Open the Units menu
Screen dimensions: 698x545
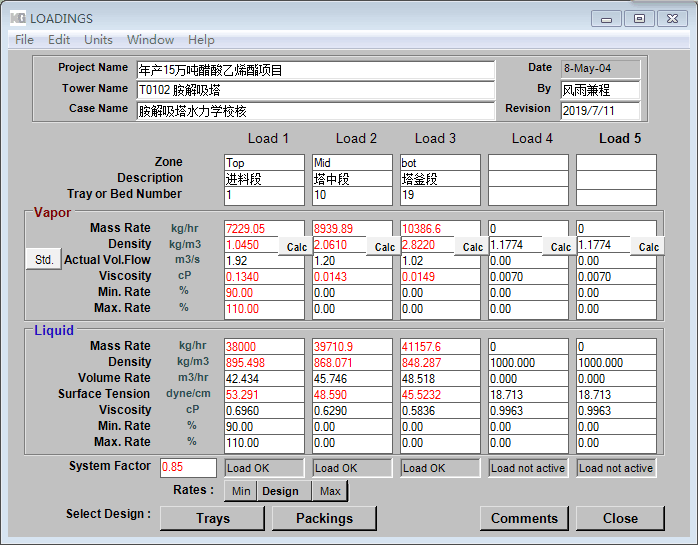98,40
